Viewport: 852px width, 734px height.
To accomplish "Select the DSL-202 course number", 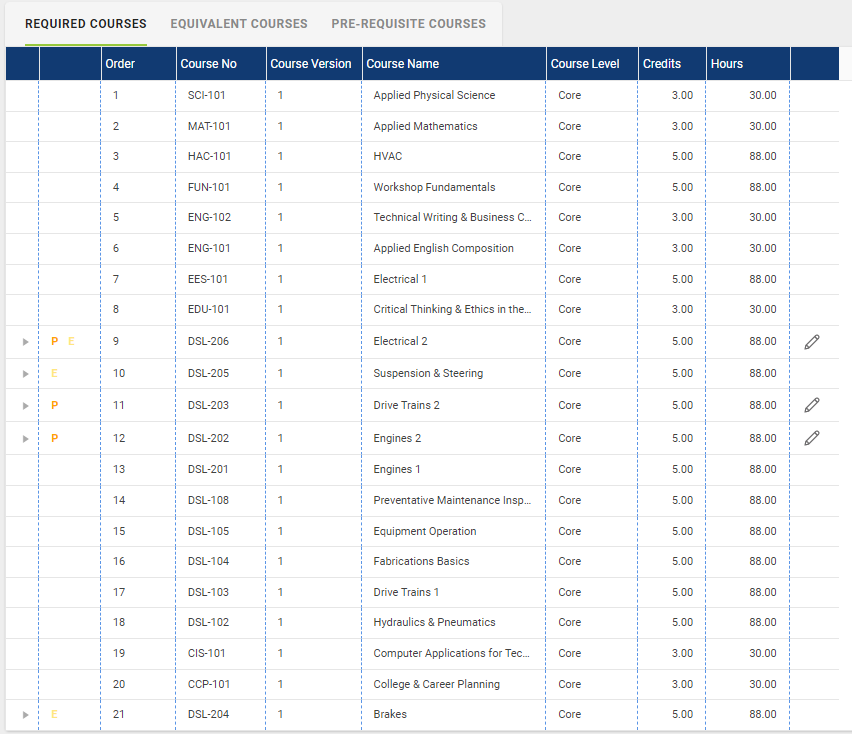I will point(208,438).
